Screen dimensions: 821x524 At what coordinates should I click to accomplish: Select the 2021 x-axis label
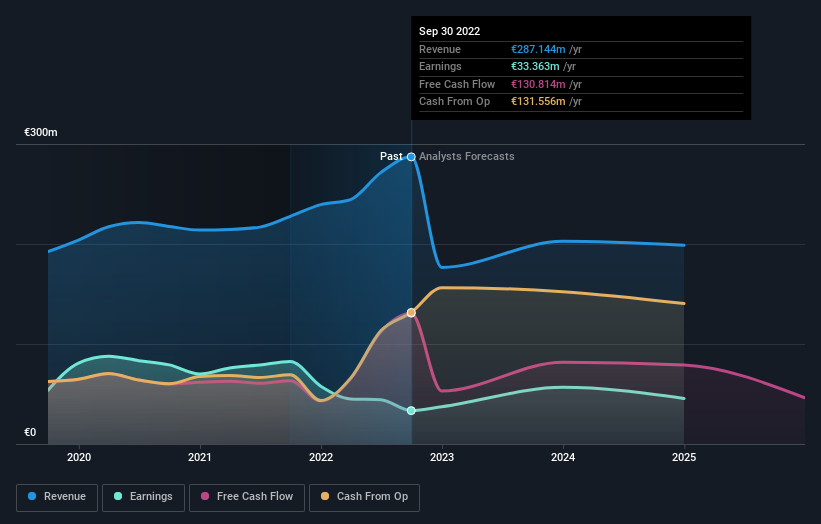coord(200,457)
